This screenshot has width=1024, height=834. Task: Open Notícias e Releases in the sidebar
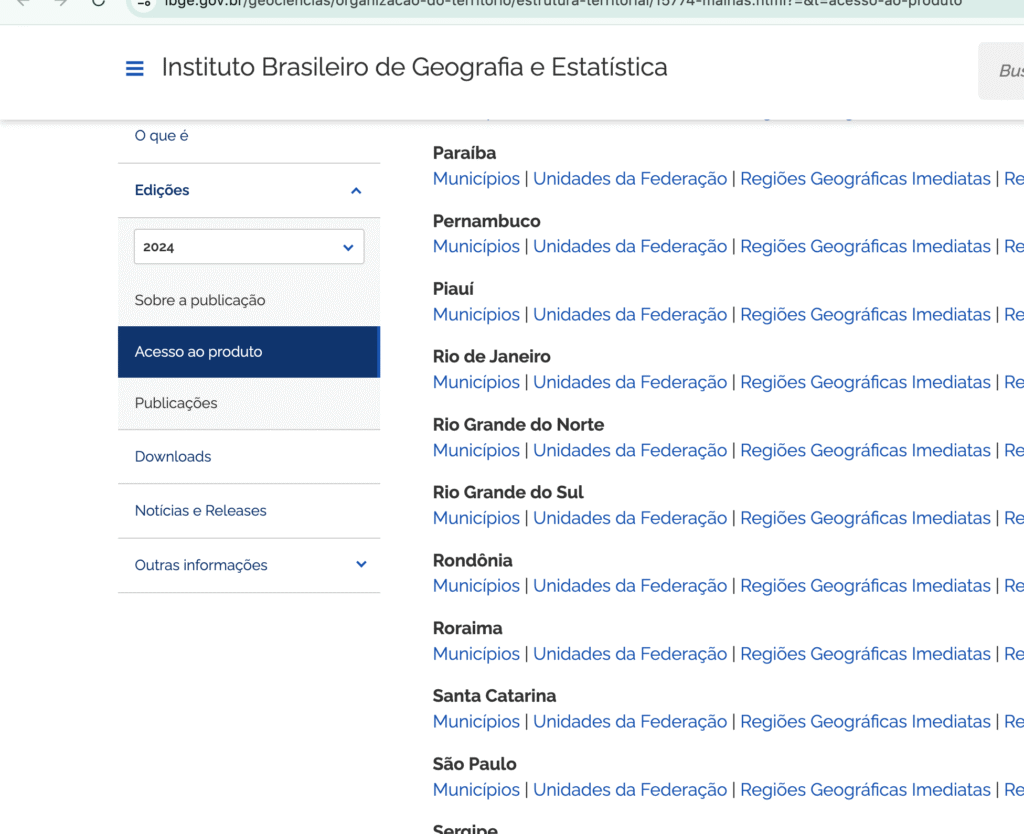tap(200, 511)
